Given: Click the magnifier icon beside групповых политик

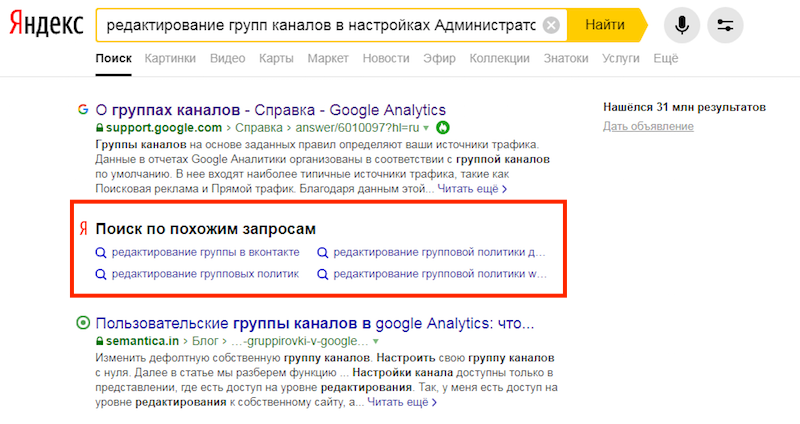Looking at the screenshot, I should coord(101,275).
